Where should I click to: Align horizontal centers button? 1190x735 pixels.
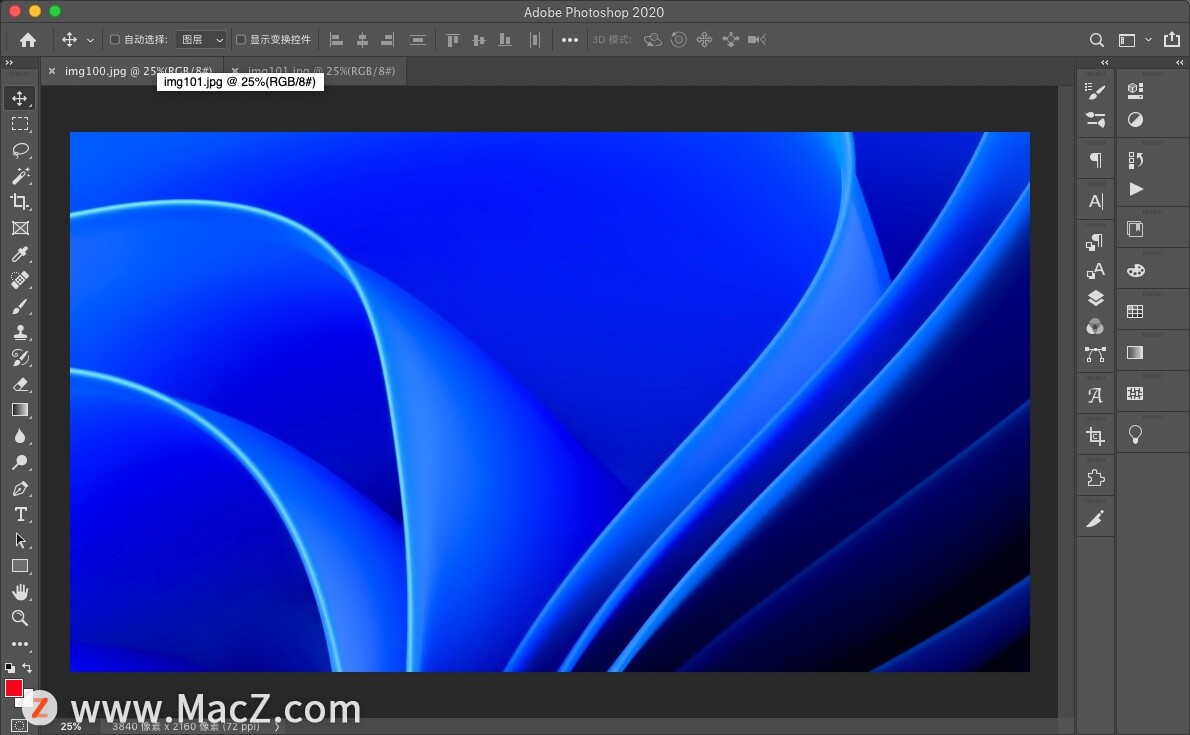pyautogui.click(x=362, y=39)
